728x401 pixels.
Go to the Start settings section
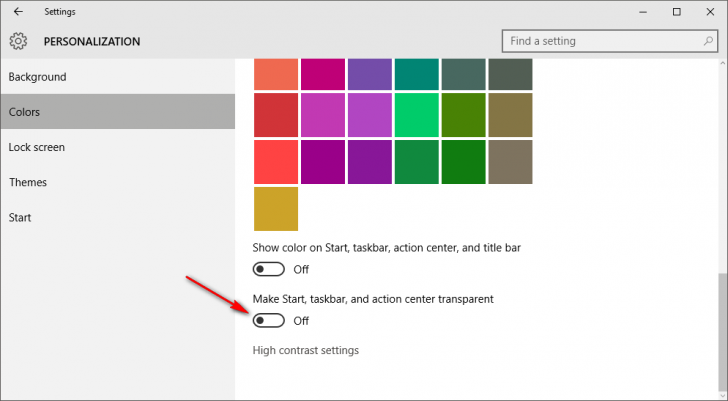[20, 217]
